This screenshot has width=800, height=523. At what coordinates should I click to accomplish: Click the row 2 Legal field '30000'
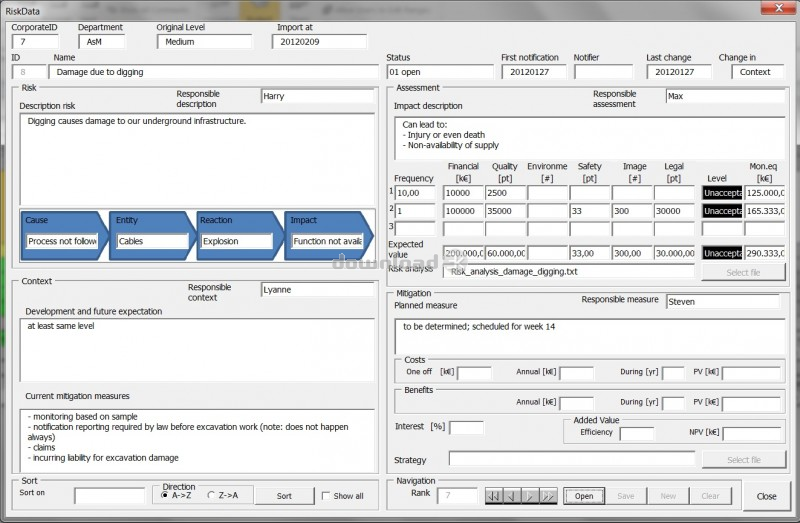[674, 211]
